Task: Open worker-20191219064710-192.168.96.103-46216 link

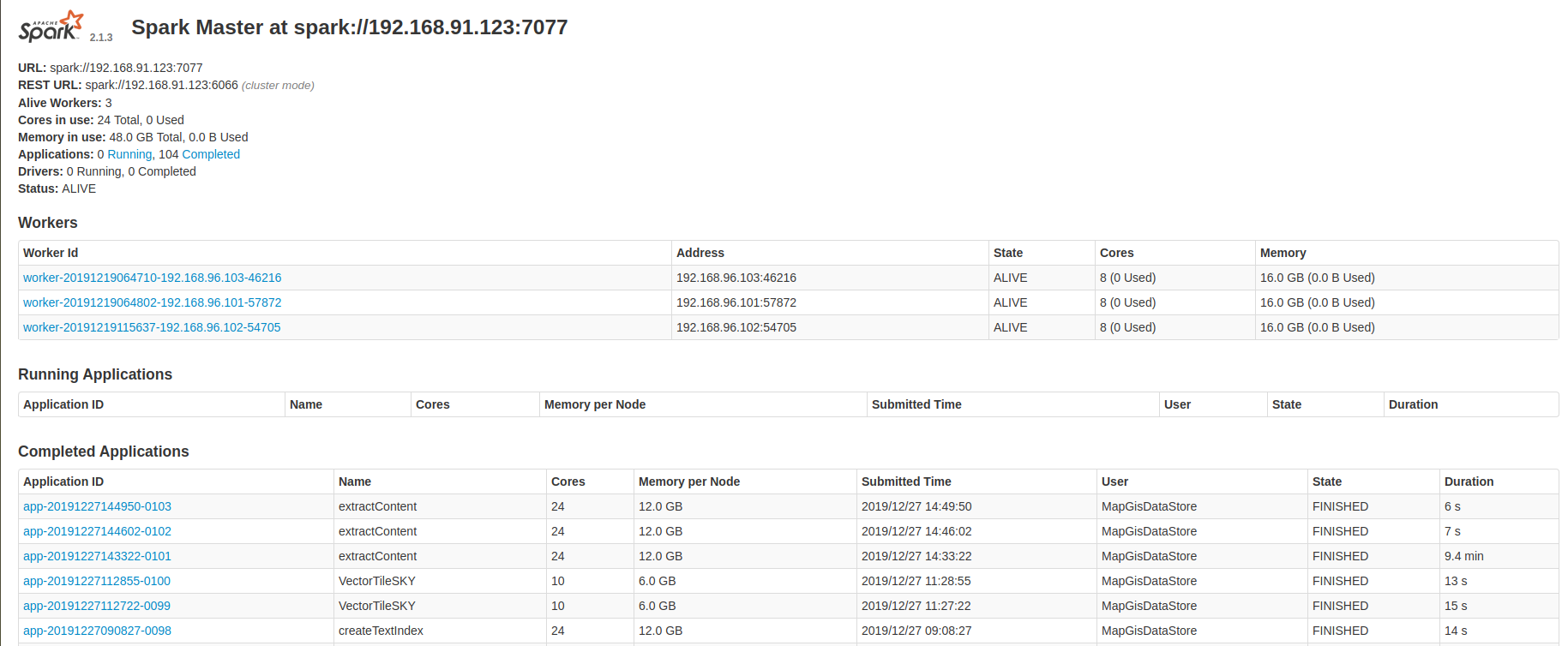Action: pyautogui.click(x=153, y=278)
